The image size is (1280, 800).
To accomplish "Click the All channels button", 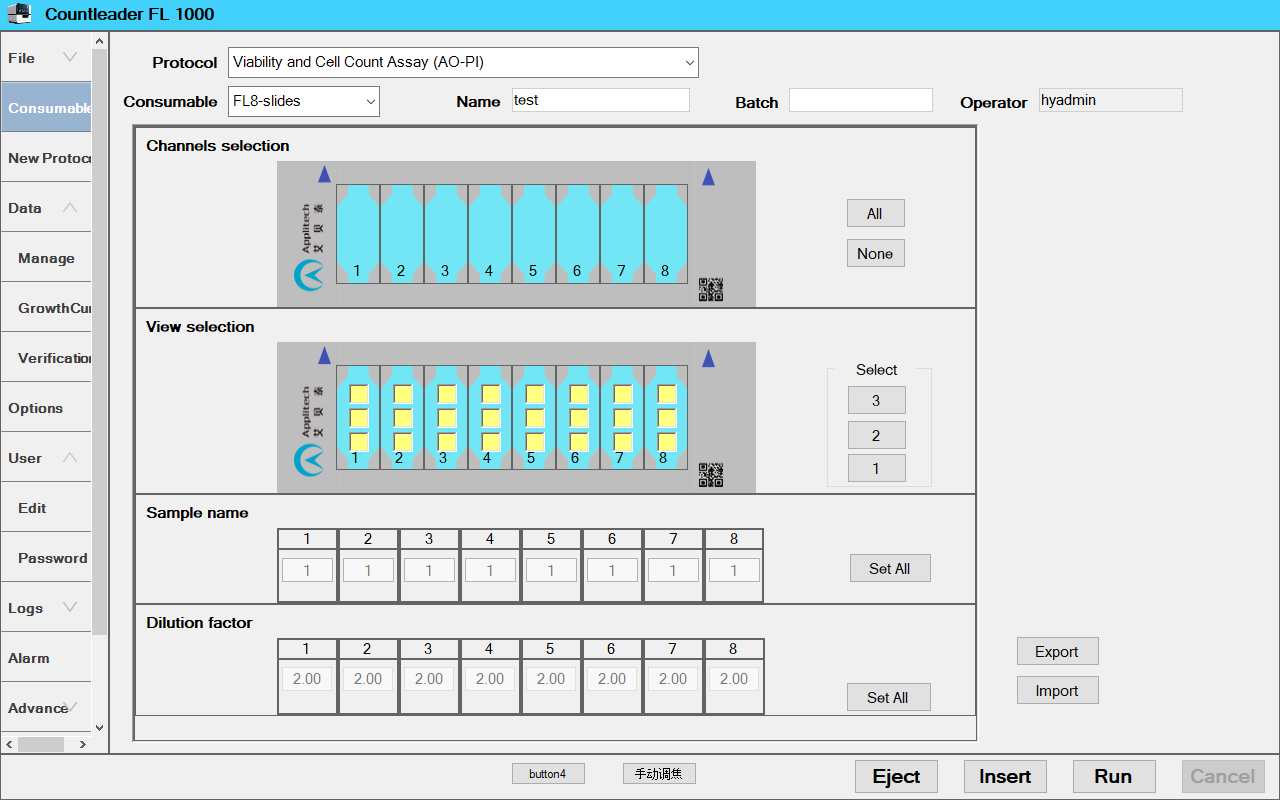I will tap(876, 214).
